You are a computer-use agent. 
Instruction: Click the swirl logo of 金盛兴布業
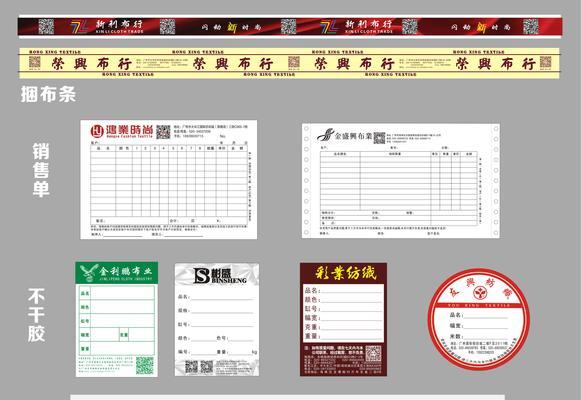coord(326,135)
